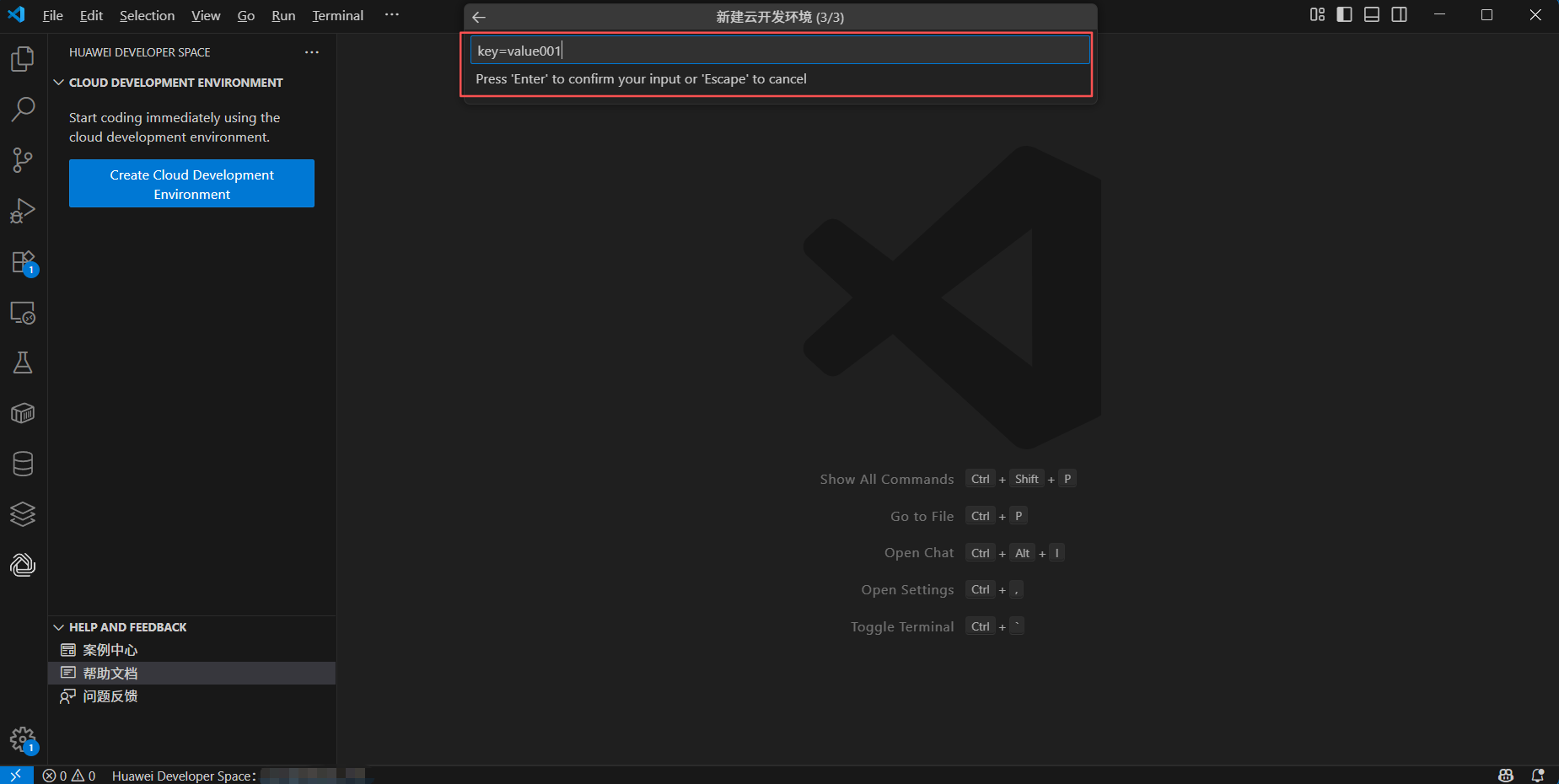The height and width of the screenshot is (784, 1559).
Task: Click the 'Open Chat' hint text
Action: (919, 553)
